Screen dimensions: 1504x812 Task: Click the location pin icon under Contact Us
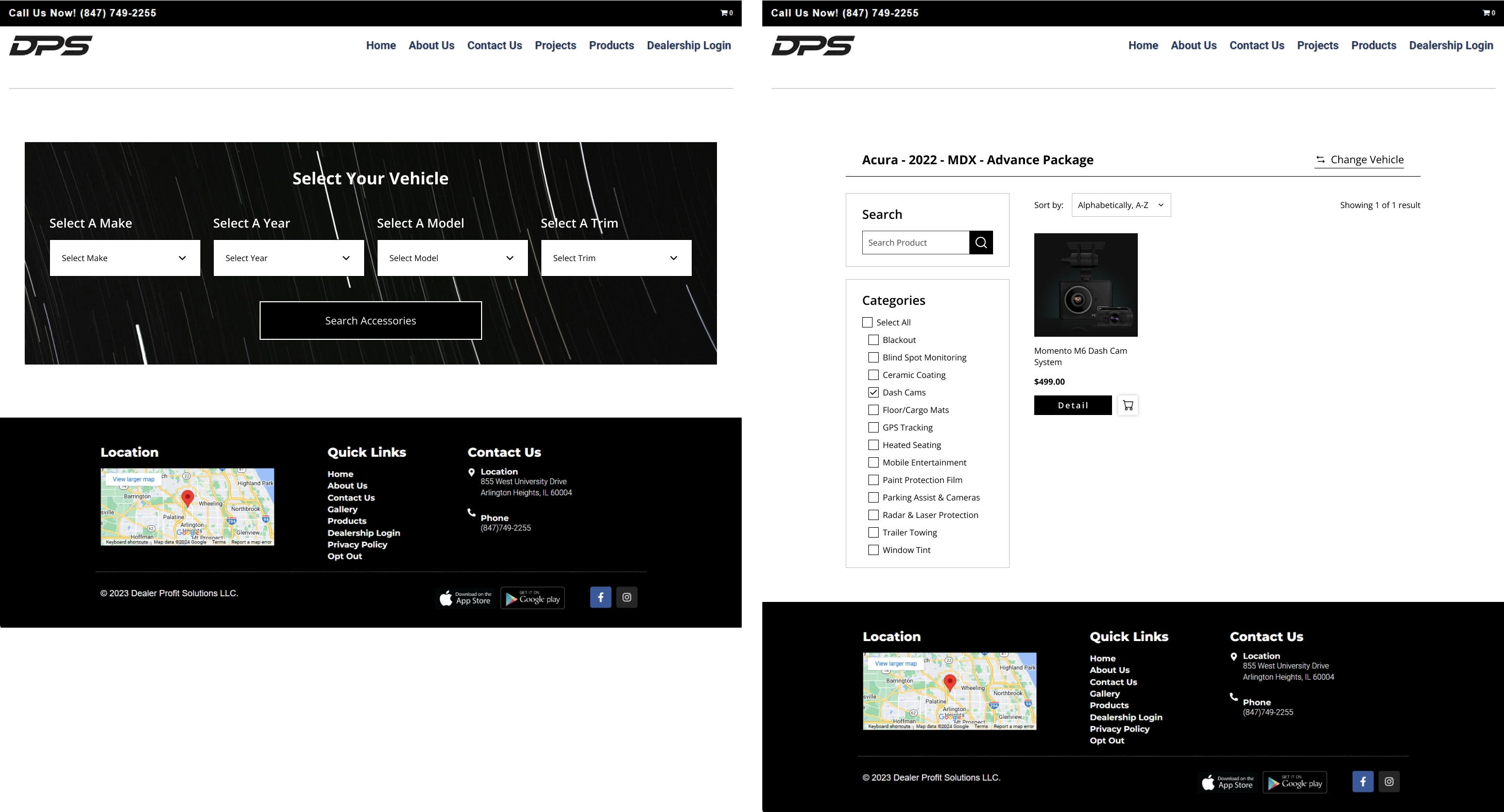pos(1234,655)
